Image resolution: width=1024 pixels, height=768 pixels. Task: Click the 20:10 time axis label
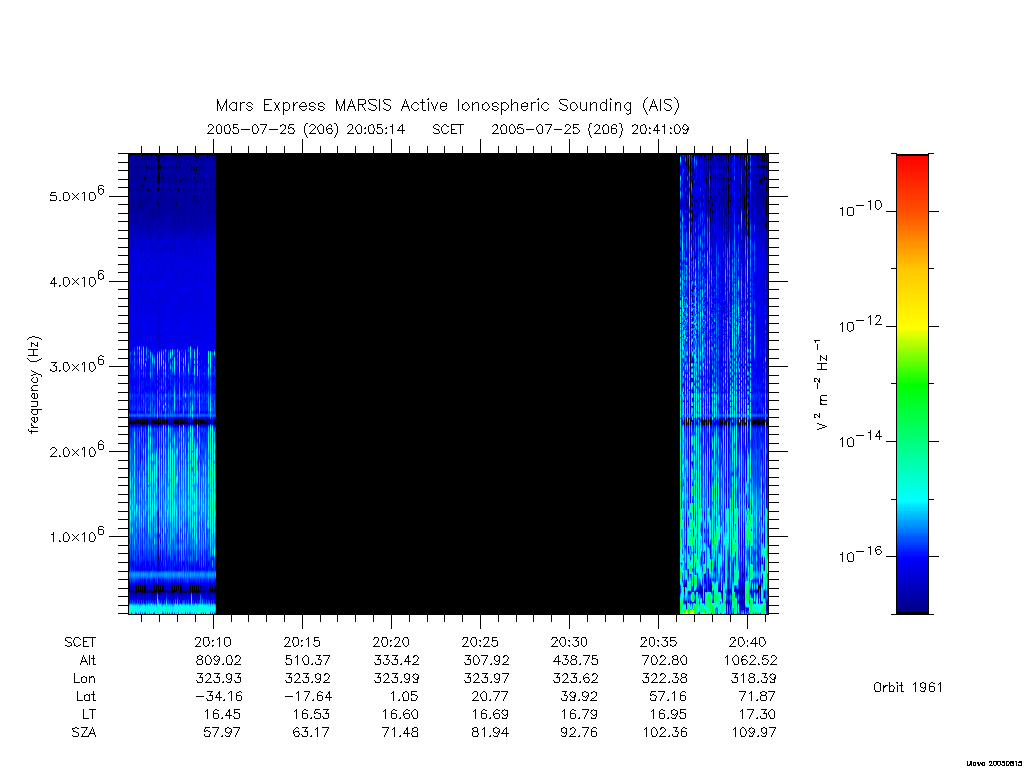pos(213,642)
